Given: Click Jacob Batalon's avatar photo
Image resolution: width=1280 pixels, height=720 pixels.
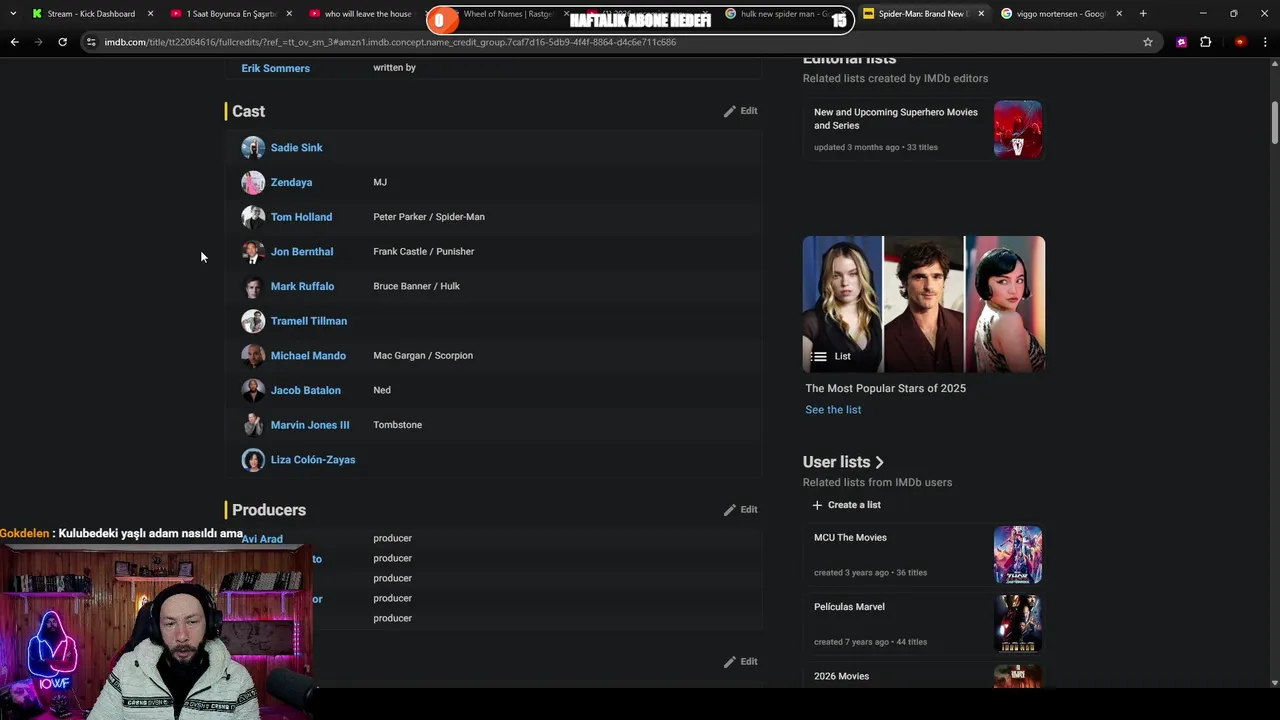Looking at the screenshot, I should (253, 390).
